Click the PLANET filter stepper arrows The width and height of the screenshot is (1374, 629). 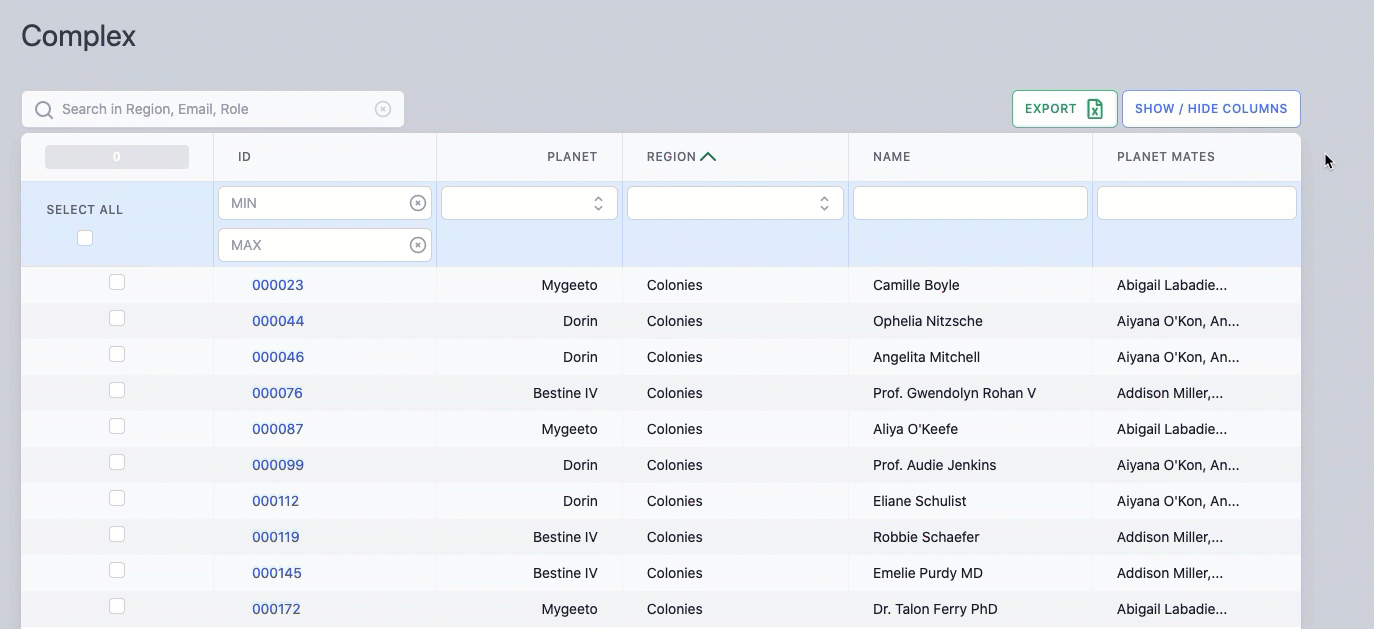click(598, 202)
